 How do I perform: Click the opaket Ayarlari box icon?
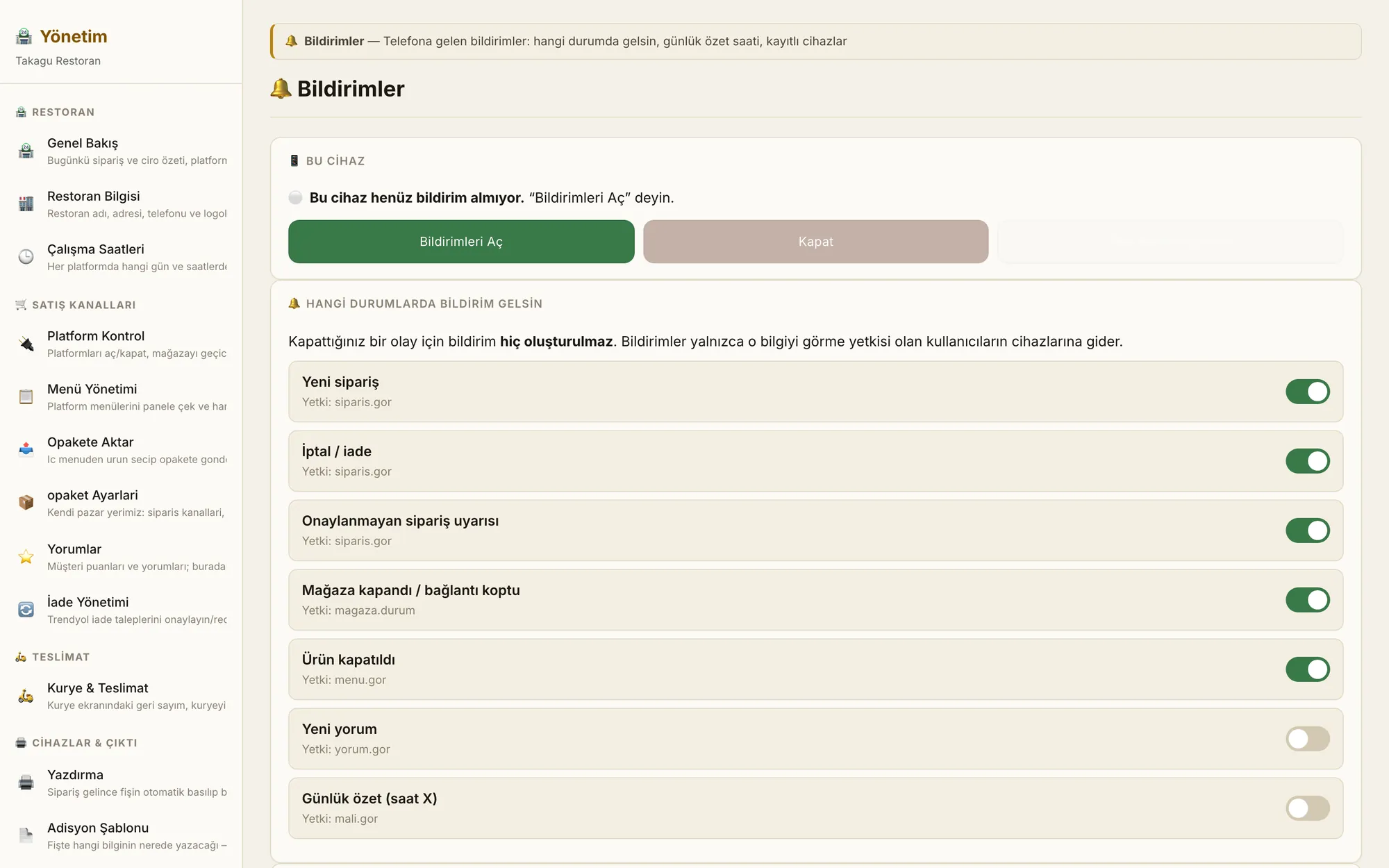[26, 503]
